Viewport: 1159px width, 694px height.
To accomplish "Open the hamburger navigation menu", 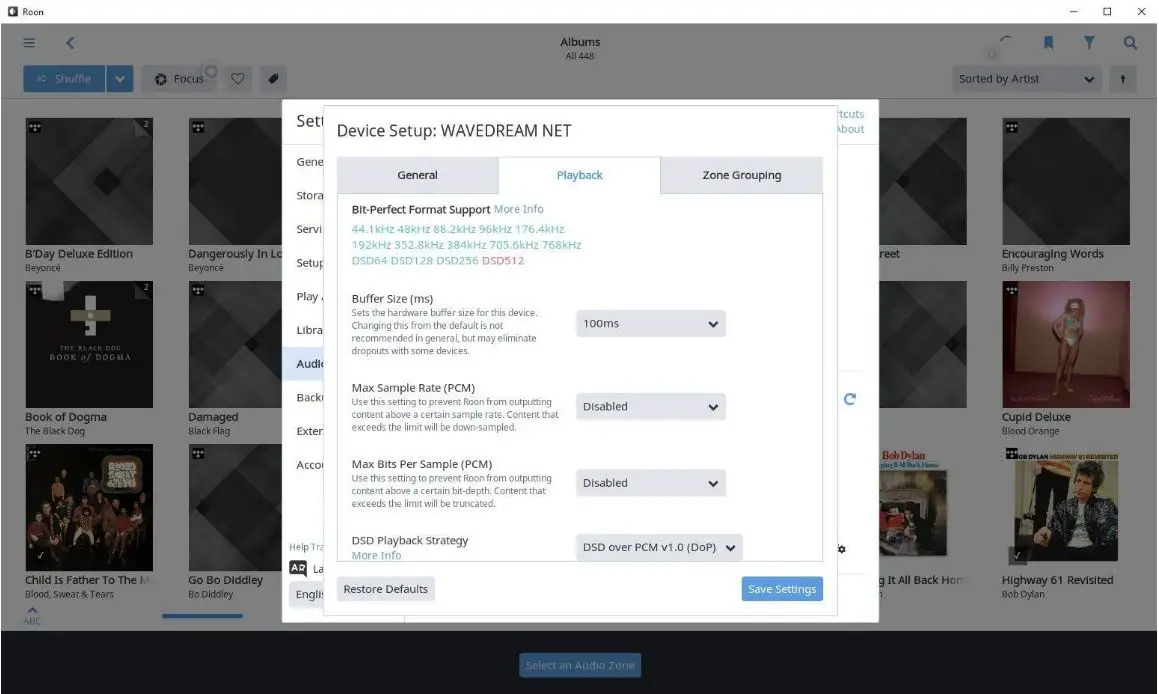I will pos(29,43).
